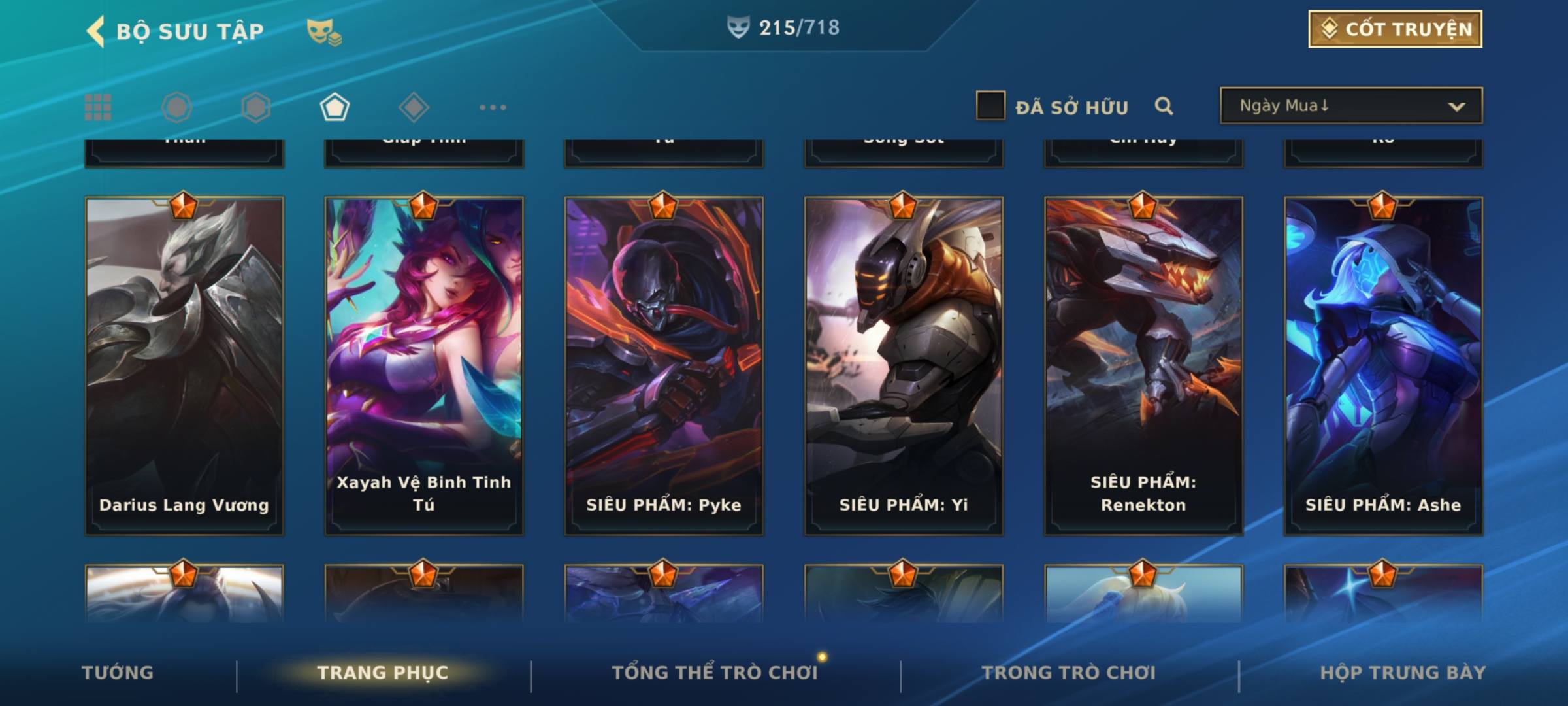Open more filters with three dots icon
The width and height of the screenshot is (1568, 706).
pos(493,107)
